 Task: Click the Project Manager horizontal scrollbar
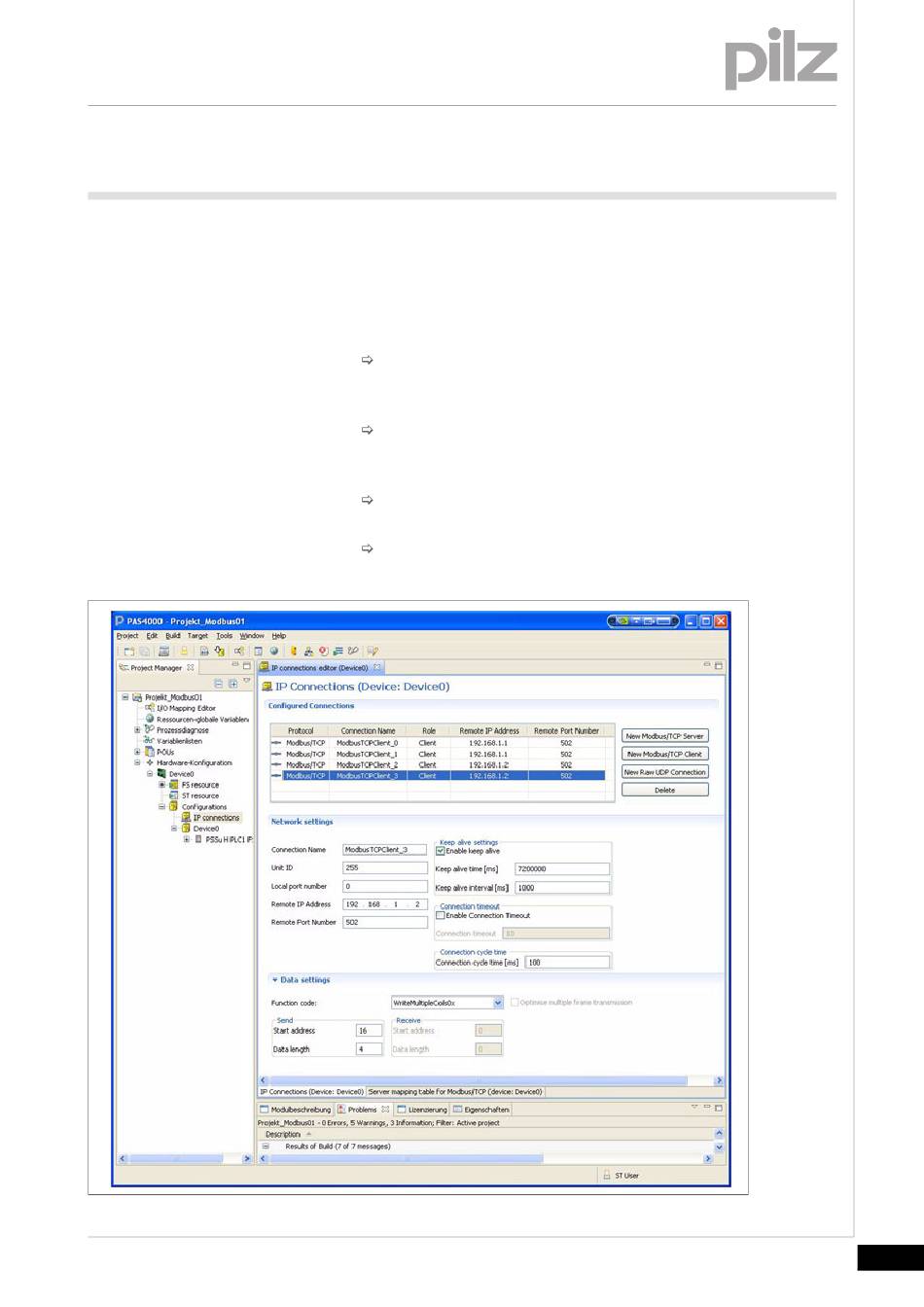(x=185, y=1158)
